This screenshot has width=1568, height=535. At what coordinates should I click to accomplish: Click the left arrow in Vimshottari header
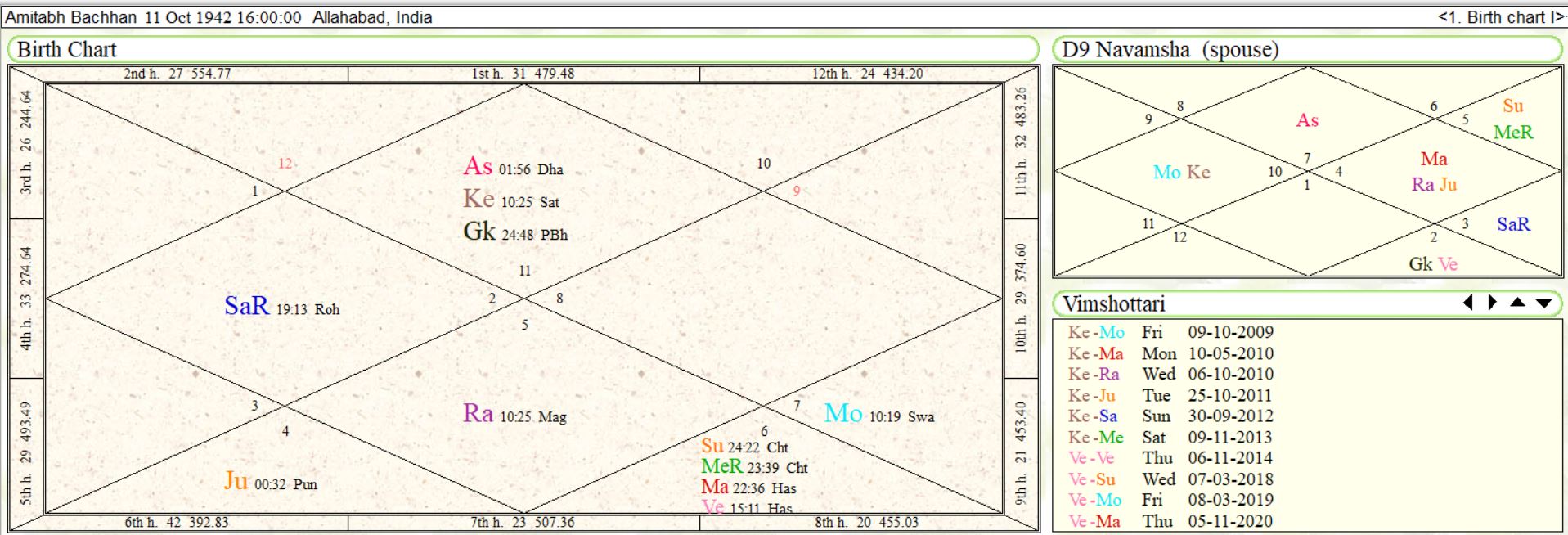click(x=1468, y=303)
